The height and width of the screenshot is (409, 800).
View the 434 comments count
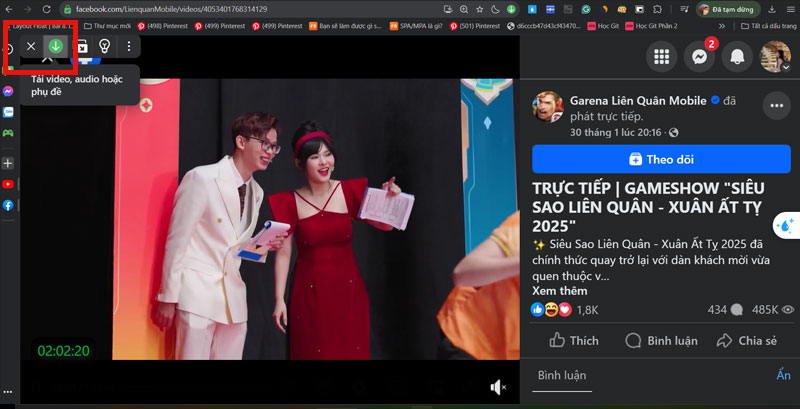[x=724, y=310]
